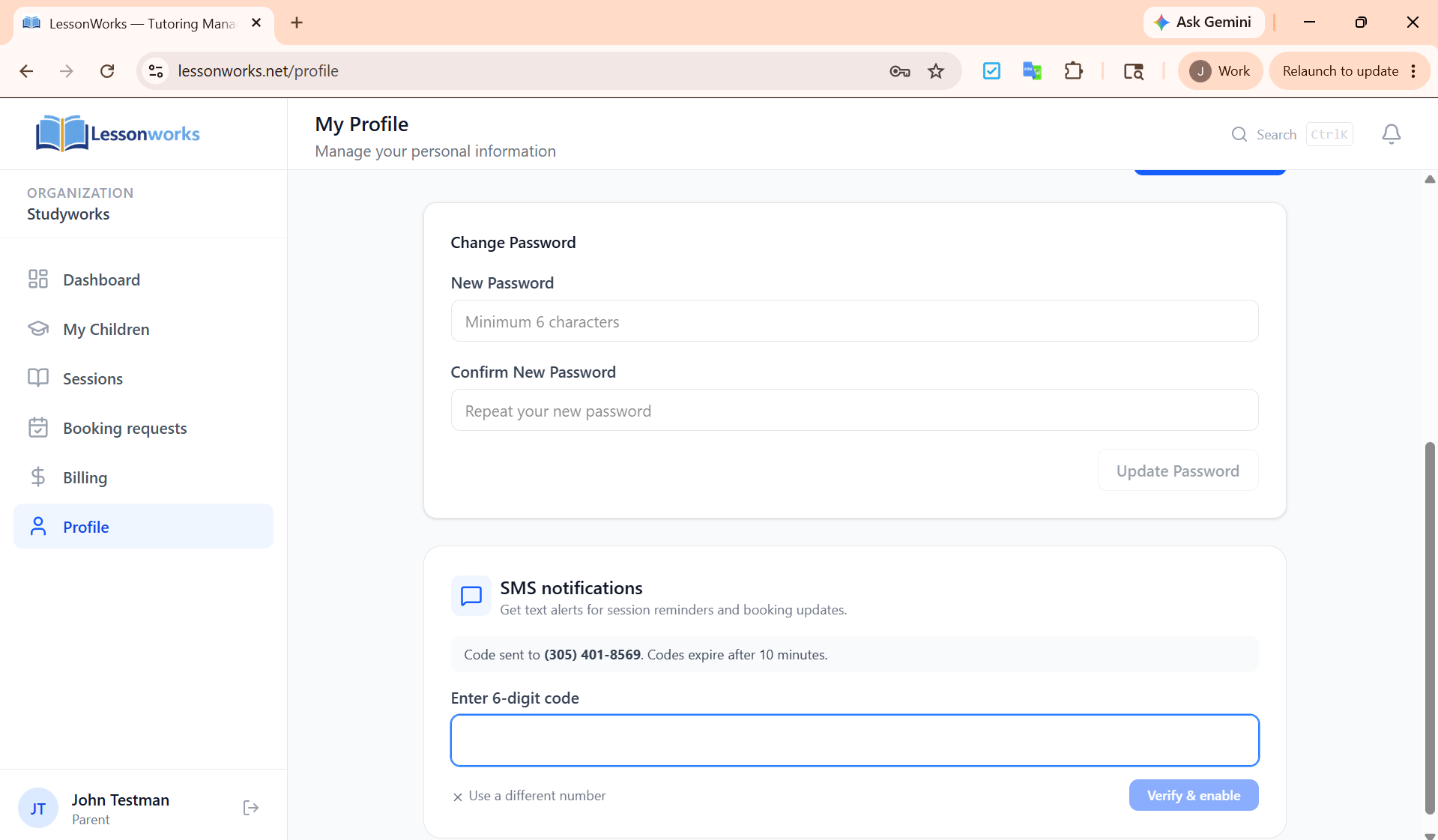Choose Use a different number

[529, 796]
